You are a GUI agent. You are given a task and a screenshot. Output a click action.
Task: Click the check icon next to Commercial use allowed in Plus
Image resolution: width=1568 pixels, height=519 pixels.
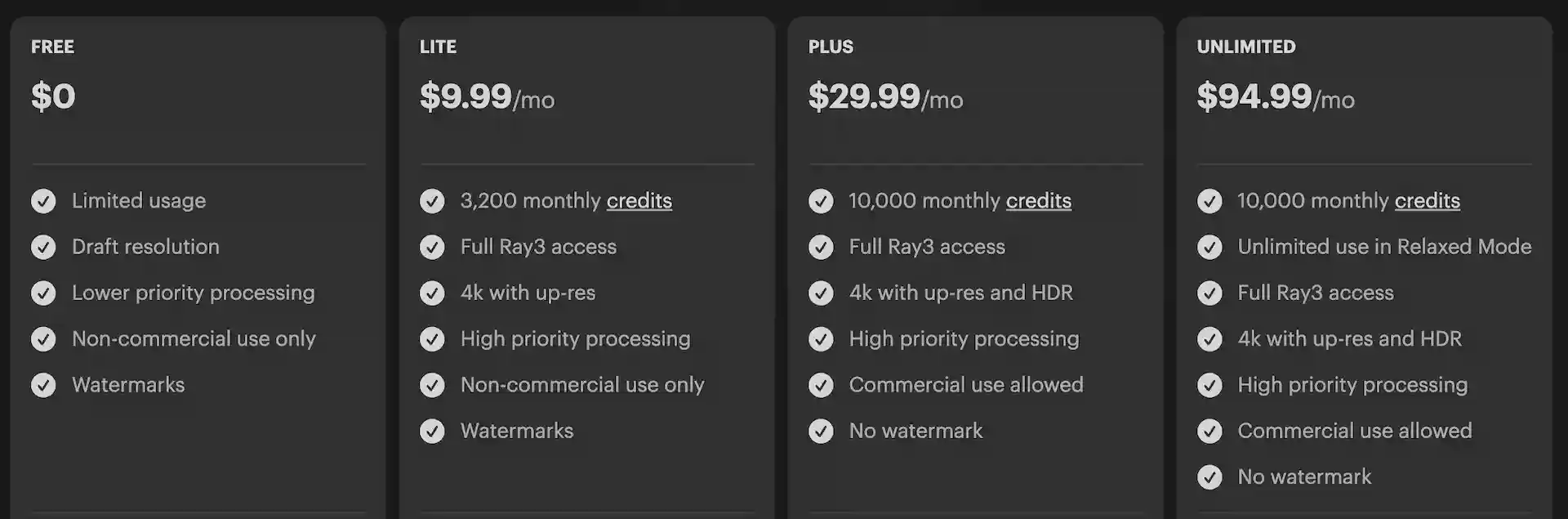821,385
